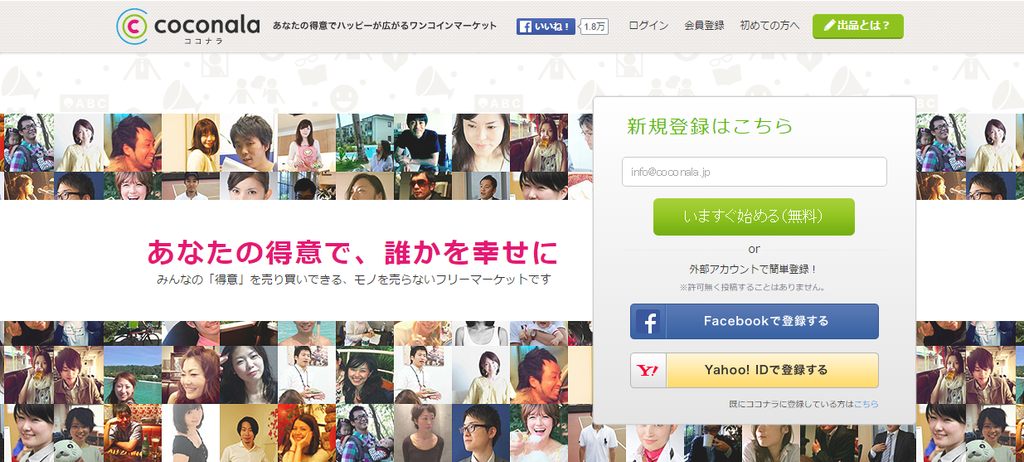Click the あなたの得意で、誰かを幸せに headline

(x=353, y=252)
